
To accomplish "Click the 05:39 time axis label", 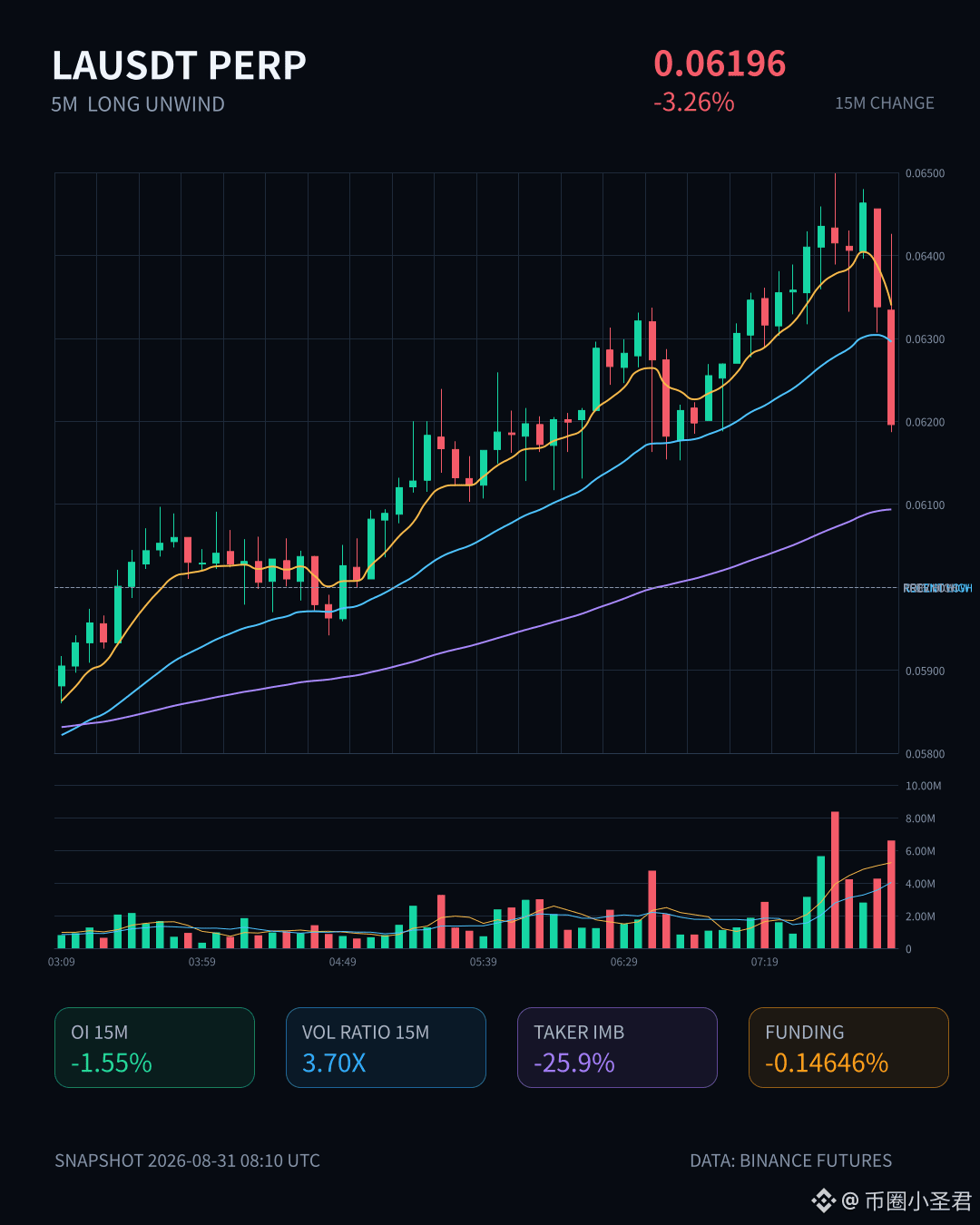I will pyautogui.click(x=484, y=962).
